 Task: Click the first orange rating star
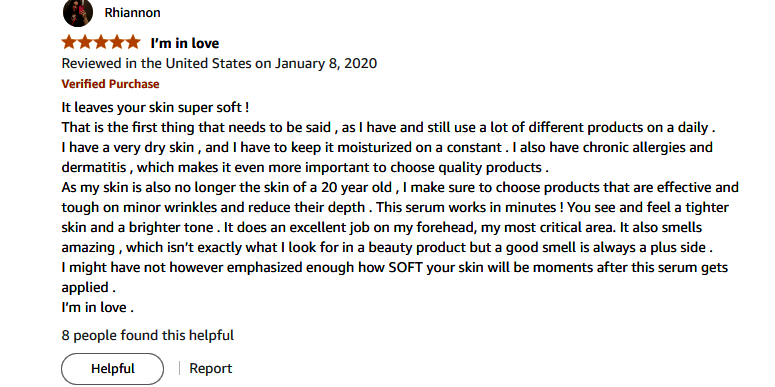(69, 43)
